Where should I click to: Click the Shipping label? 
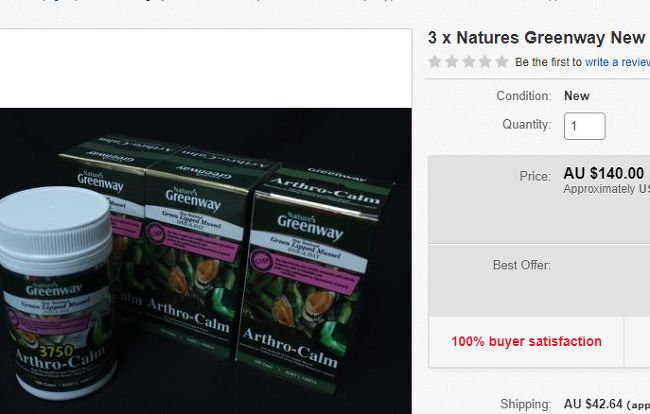pyautogui.click(x=526, y=404)
